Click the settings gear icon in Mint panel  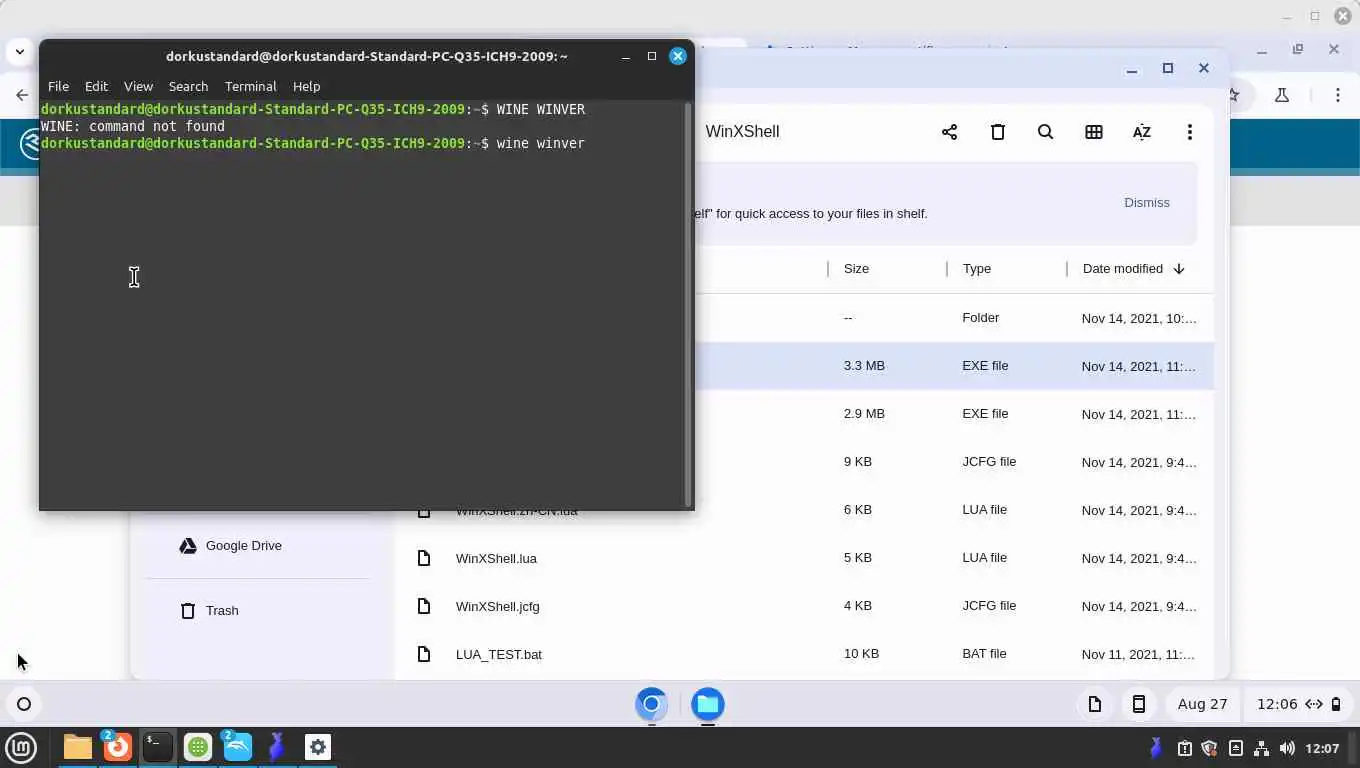[317, 747]
